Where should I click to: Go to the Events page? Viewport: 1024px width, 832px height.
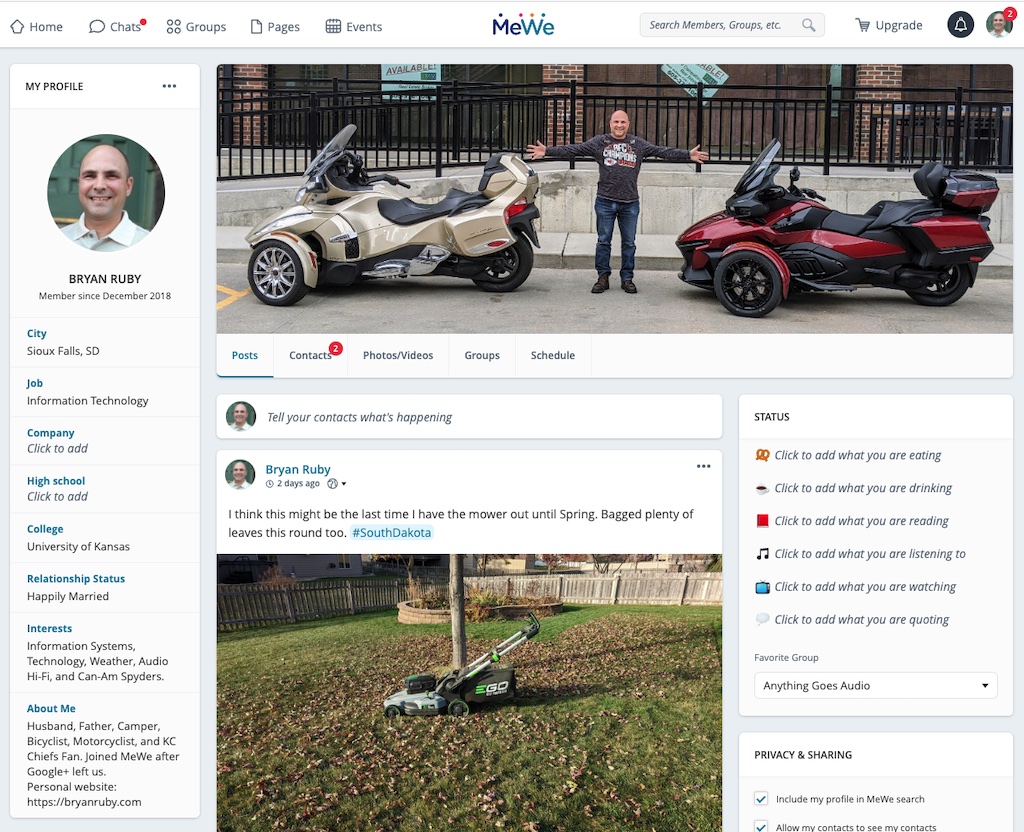[354, 27]
